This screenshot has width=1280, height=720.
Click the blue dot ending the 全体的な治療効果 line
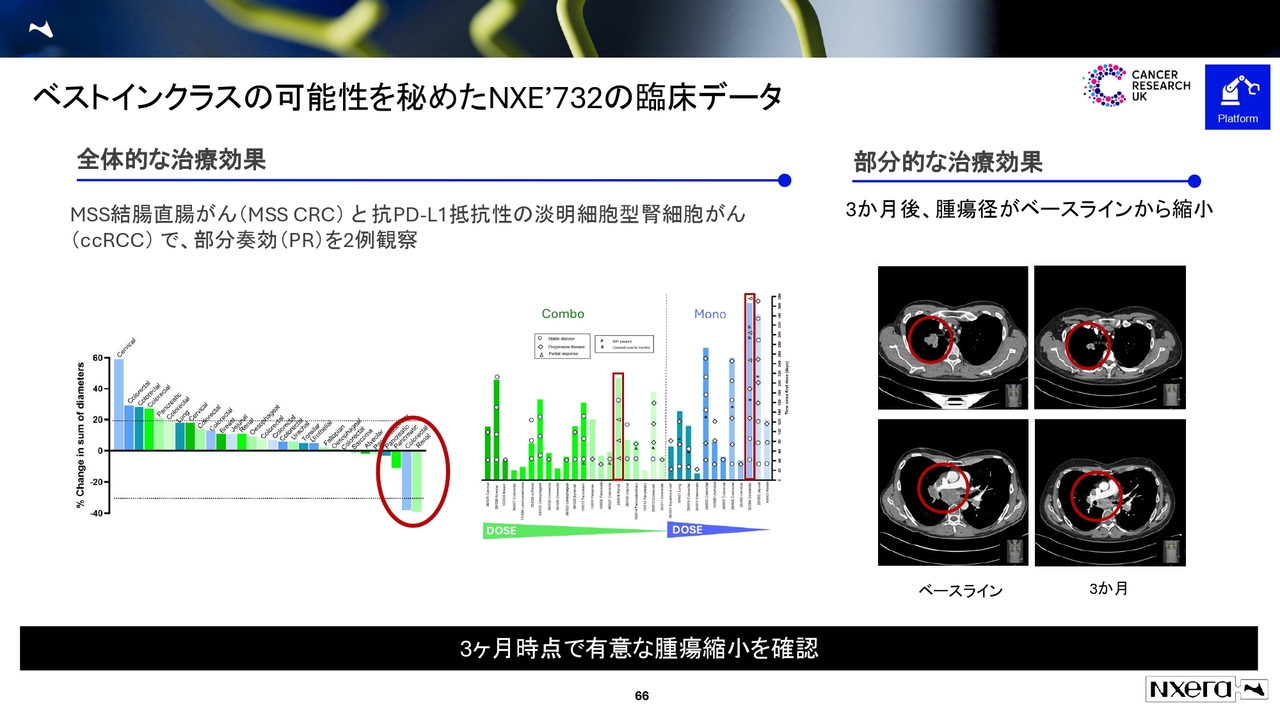point(785,181)
